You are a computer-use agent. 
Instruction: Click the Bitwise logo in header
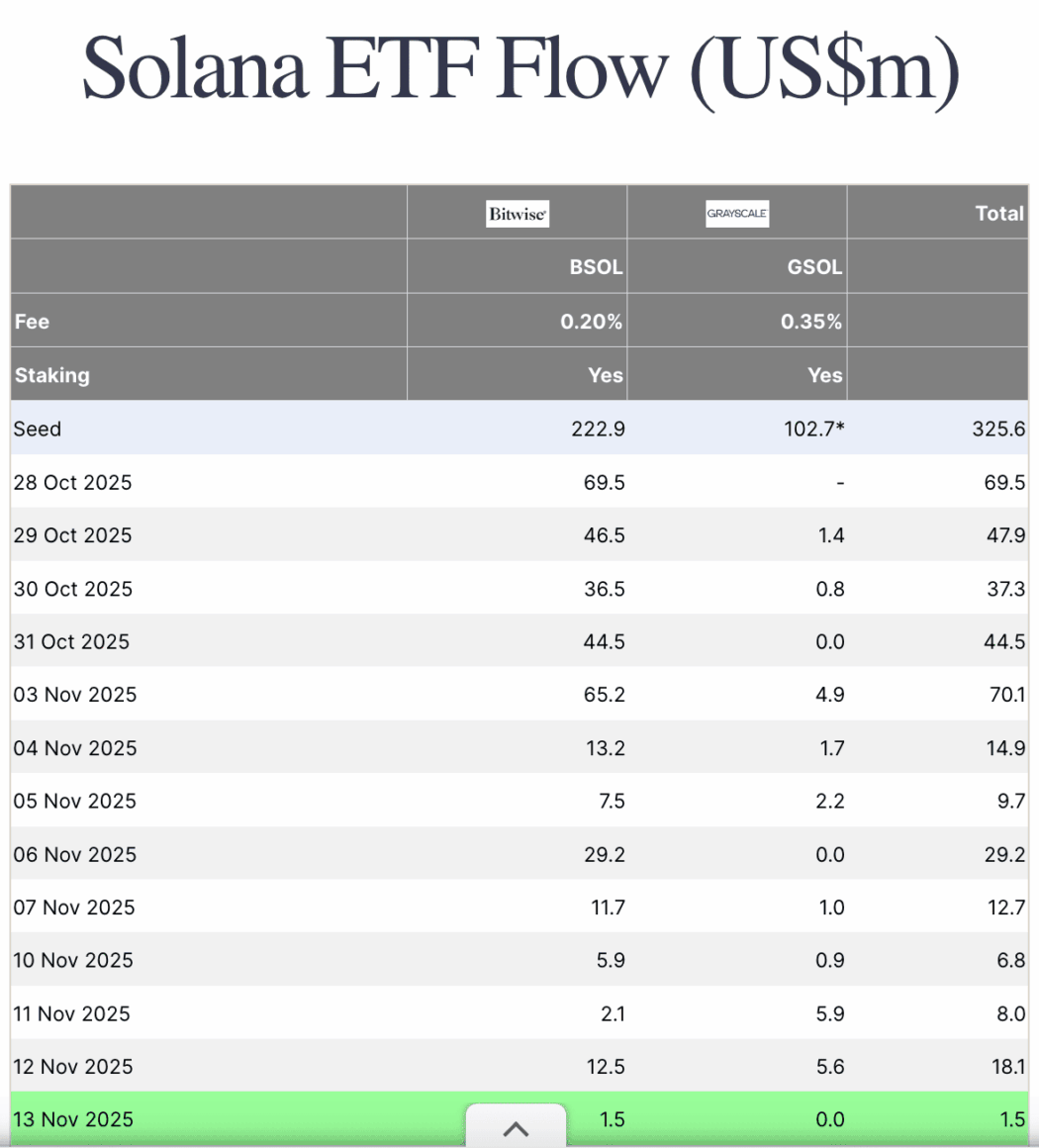pos(517,214)
